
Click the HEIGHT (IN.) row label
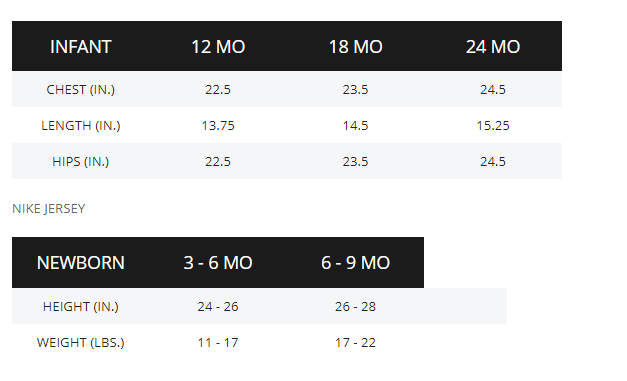[x=80, y=307]
